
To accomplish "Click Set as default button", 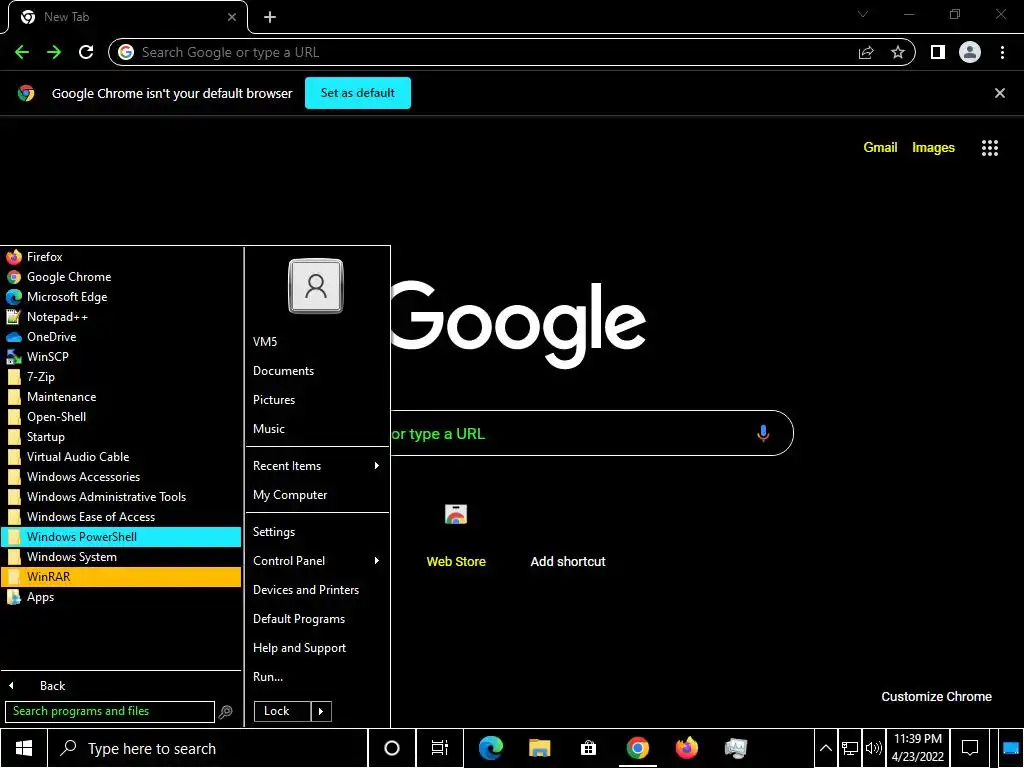I will point(358,93).
